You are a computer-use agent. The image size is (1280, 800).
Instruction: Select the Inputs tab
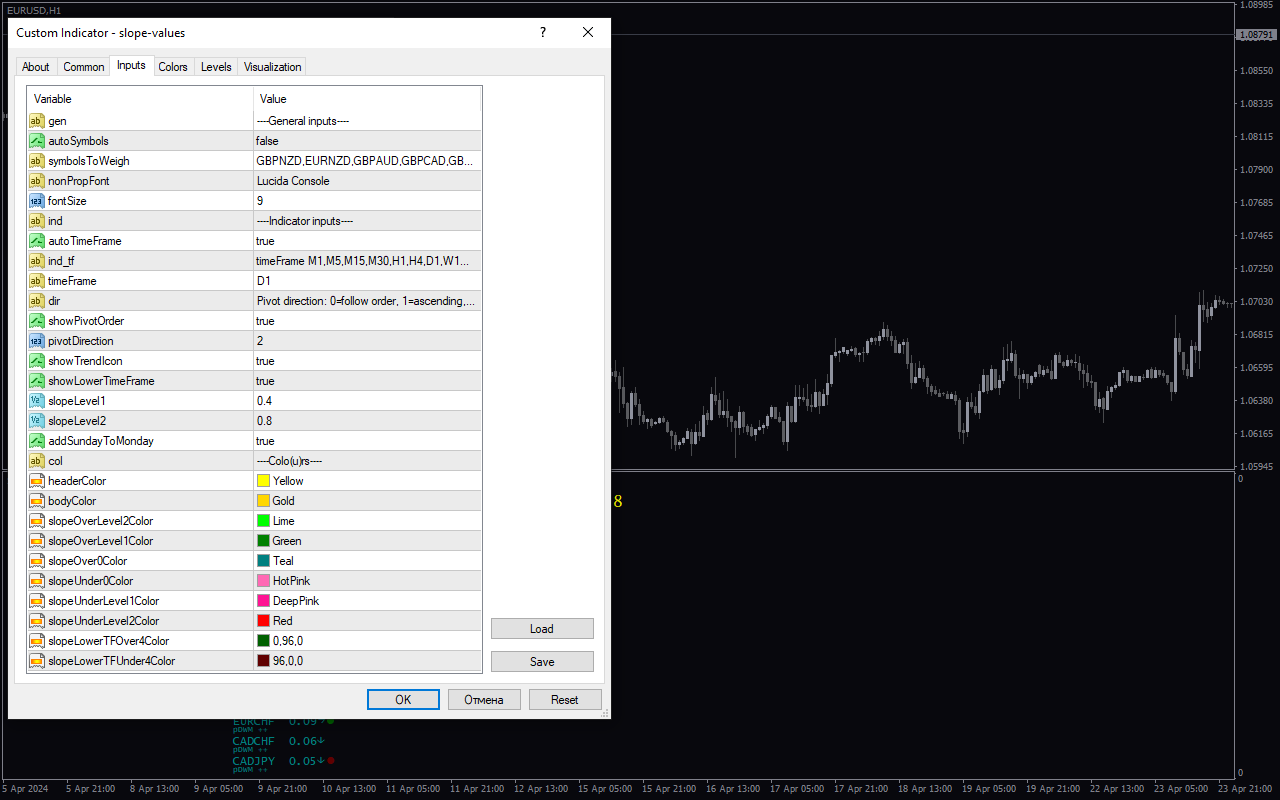(x=131, y=65)
